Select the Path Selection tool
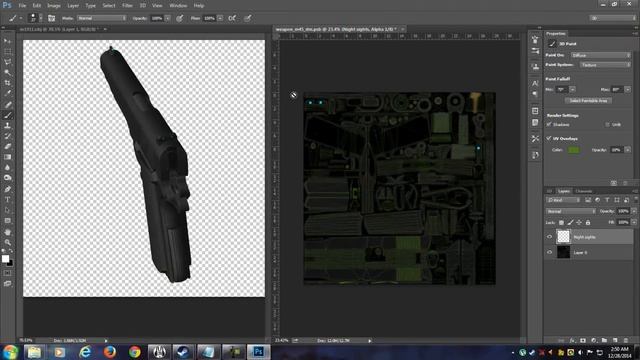 coord(7,210)
